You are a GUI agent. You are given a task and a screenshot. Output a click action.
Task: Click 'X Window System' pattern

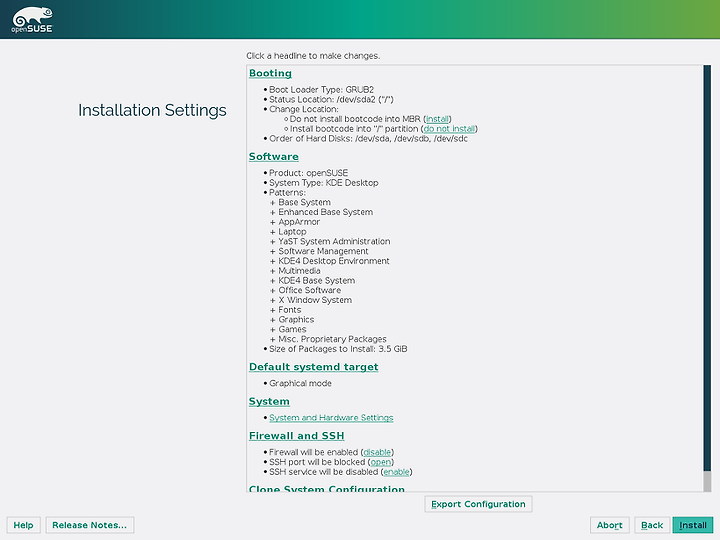pos(315,300)
